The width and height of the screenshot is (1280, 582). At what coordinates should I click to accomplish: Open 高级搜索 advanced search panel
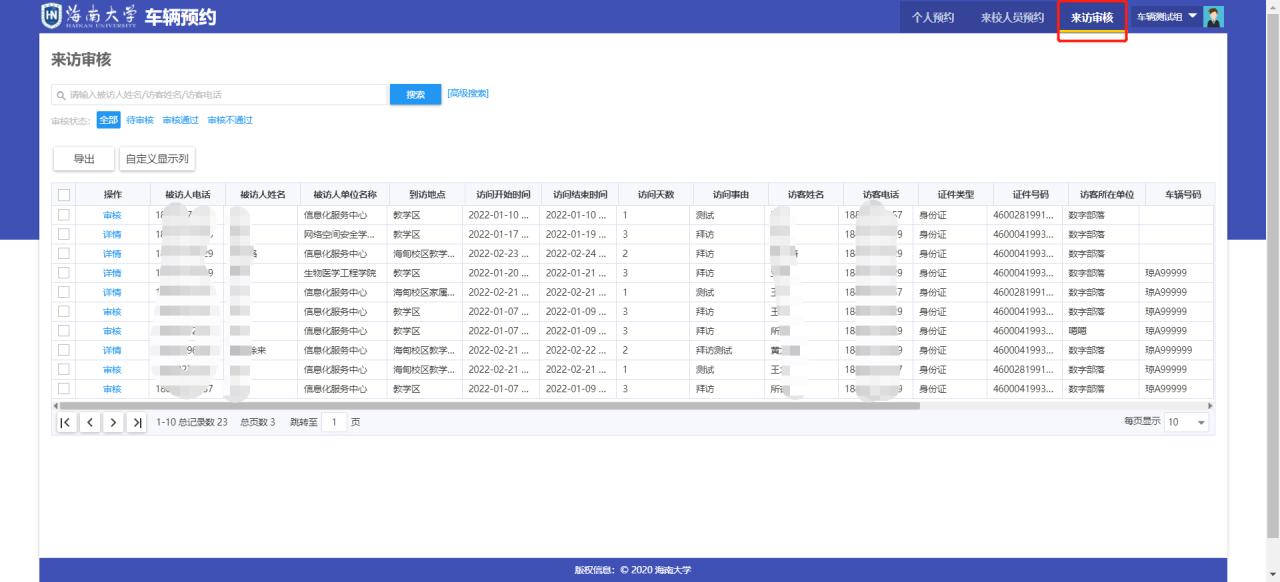[467, 94]
